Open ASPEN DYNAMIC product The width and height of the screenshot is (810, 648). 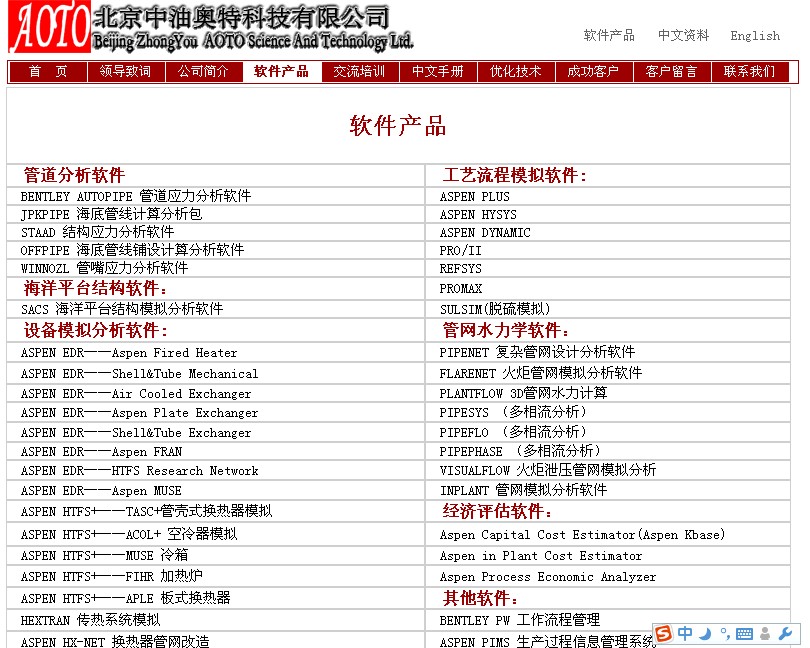pyautogui.click(x=485, y=233)
